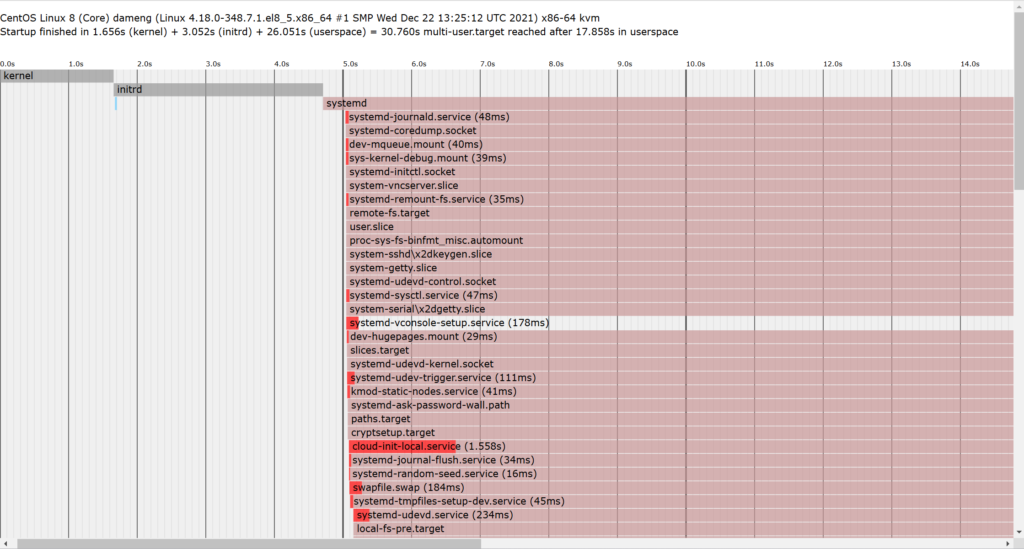
Task: Click systemd-journald.service (48ms) row
Action: pyautogui.click(x=429, y=117)
